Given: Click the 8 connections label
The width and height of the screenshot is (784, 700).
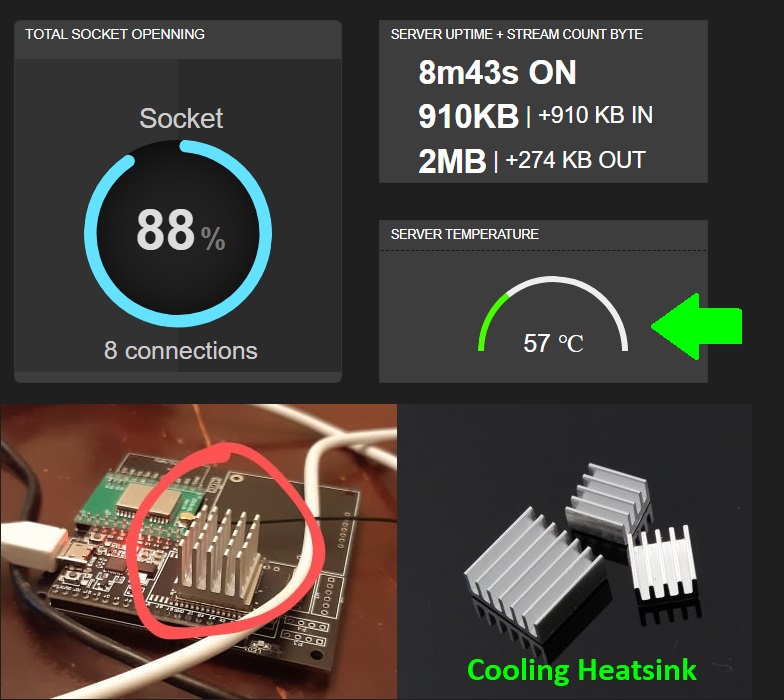Looking at the screenshot, I should [x=180, y=350].
